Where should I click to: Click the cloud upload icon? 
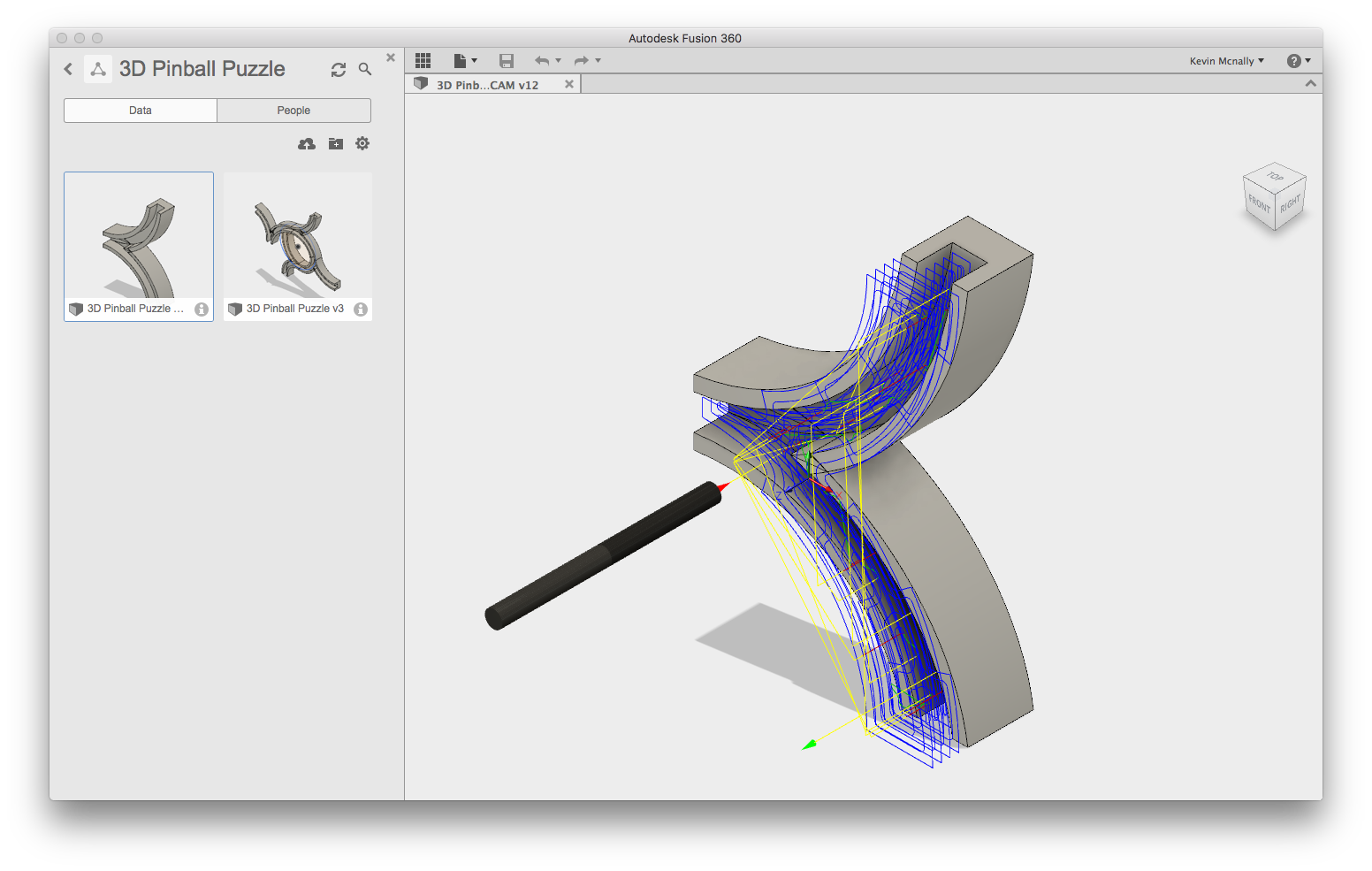tap(307, 143)
